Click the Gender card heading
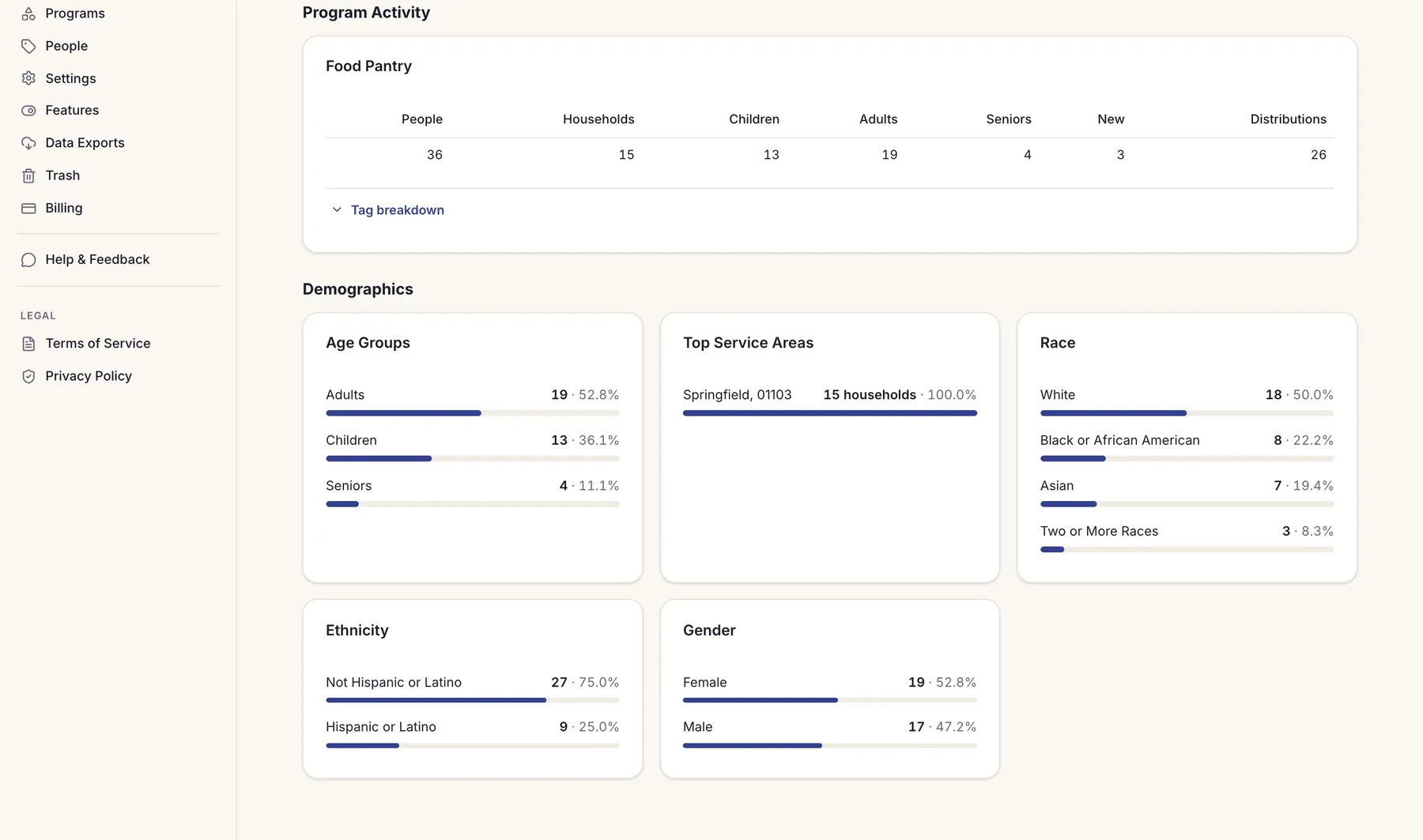The height and width of the screenshot is (840, 1423). click(709, 631)
